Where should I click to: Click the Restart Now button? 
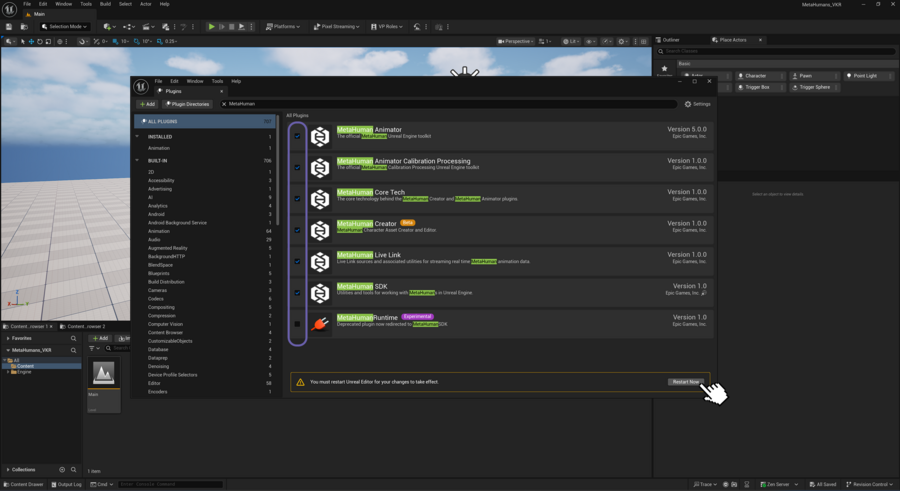tap(686, 382)
